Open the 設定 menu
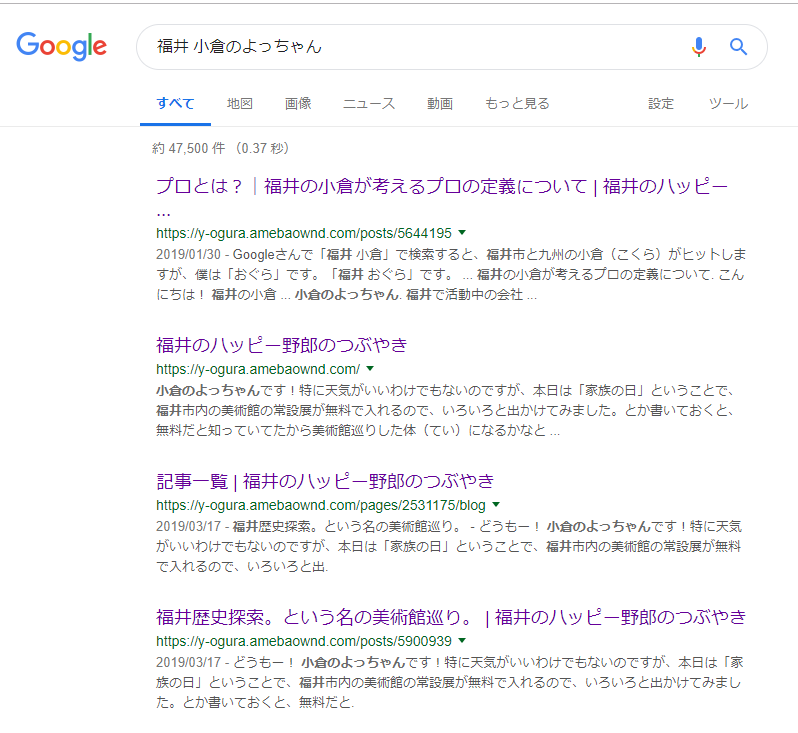 click(x=661, y=104)
